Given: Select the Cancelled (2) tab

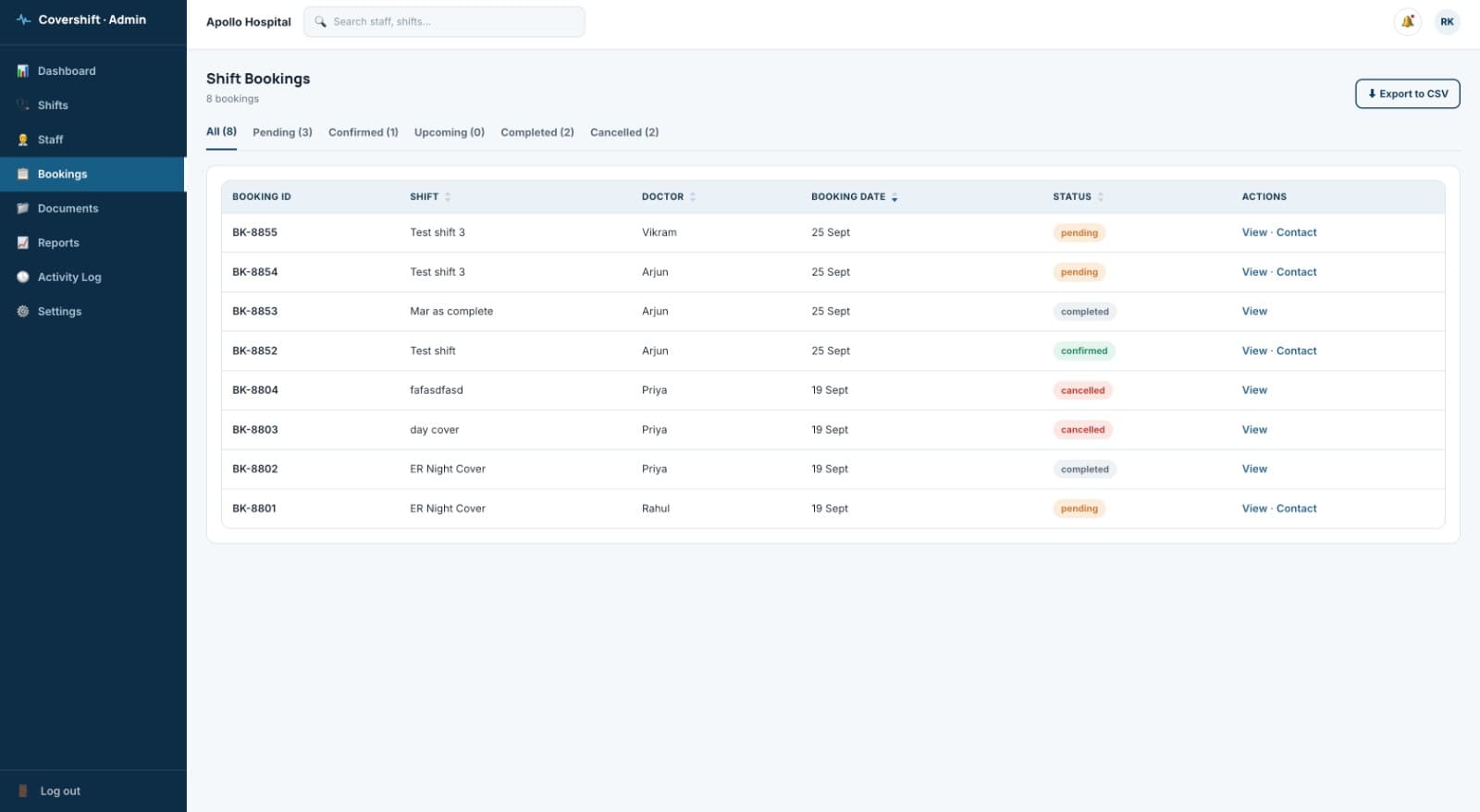Looking at the screenshot, I should coord(624,132).
